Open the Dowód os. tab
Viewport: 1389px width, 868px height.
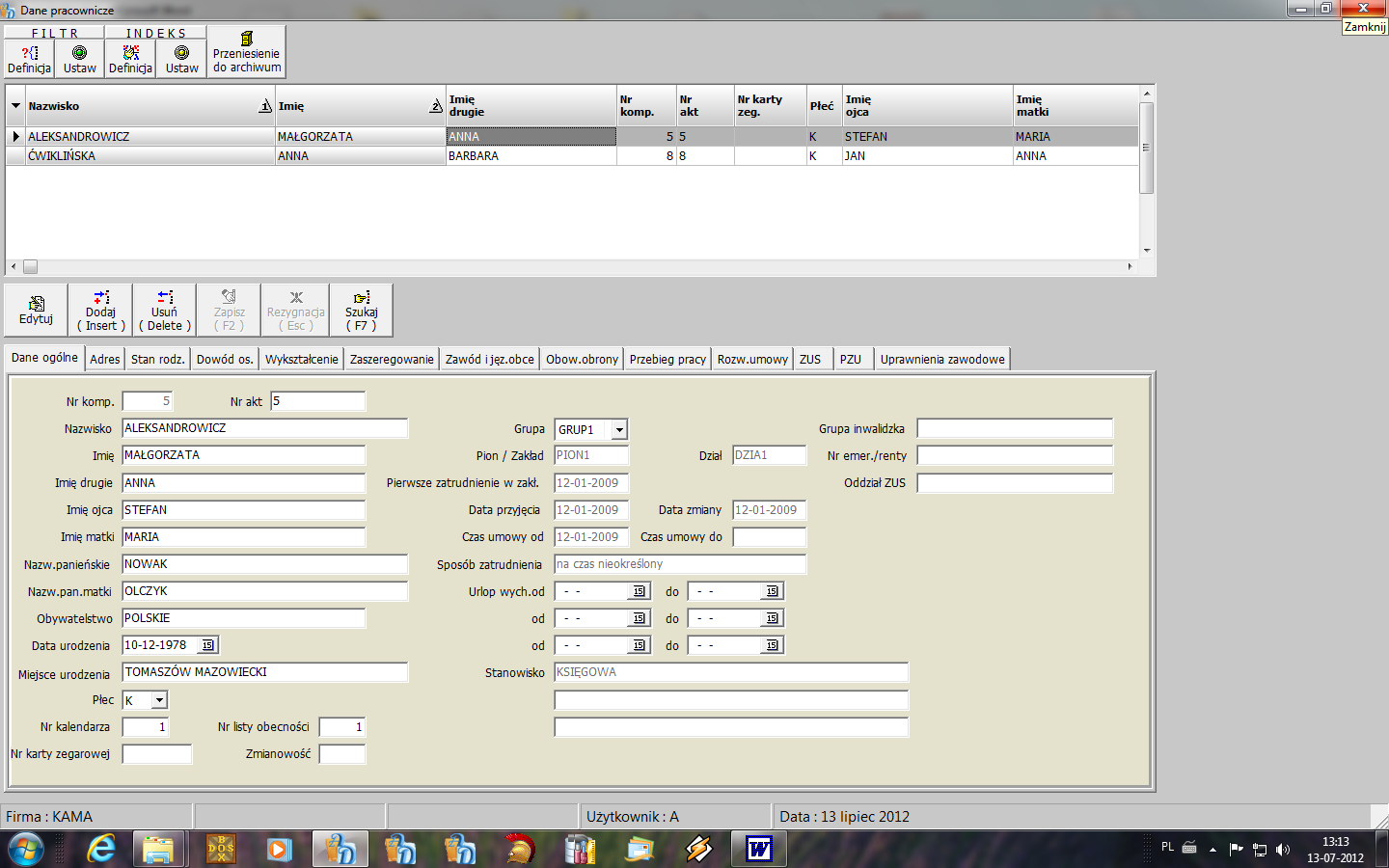(x=225, y=359)
